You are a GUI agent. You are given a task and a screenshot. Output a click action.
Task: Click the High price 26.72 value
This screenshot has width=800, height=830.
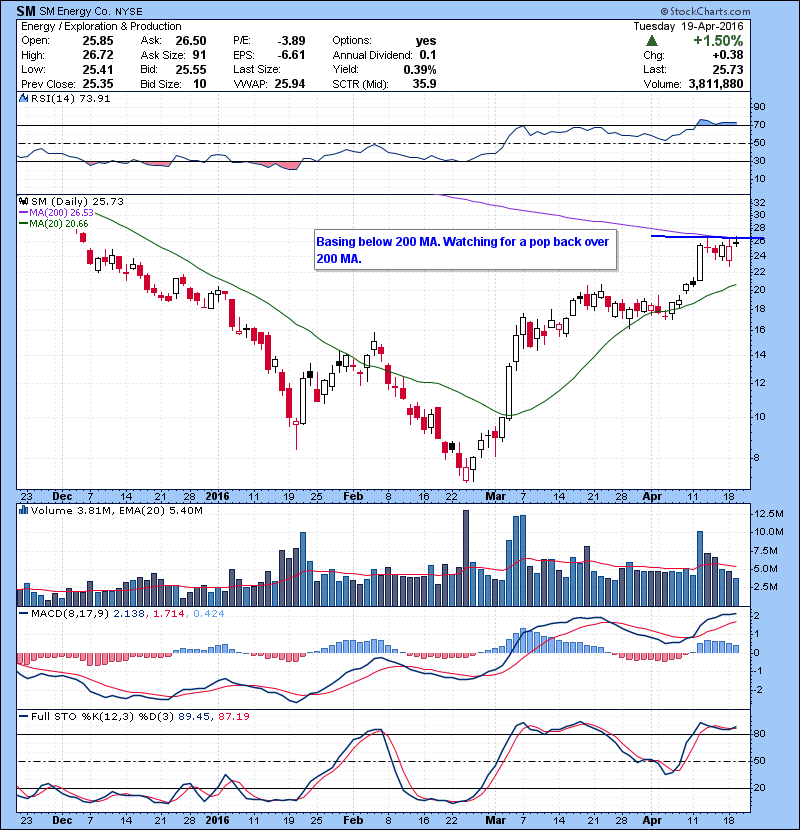coord(98,55)
